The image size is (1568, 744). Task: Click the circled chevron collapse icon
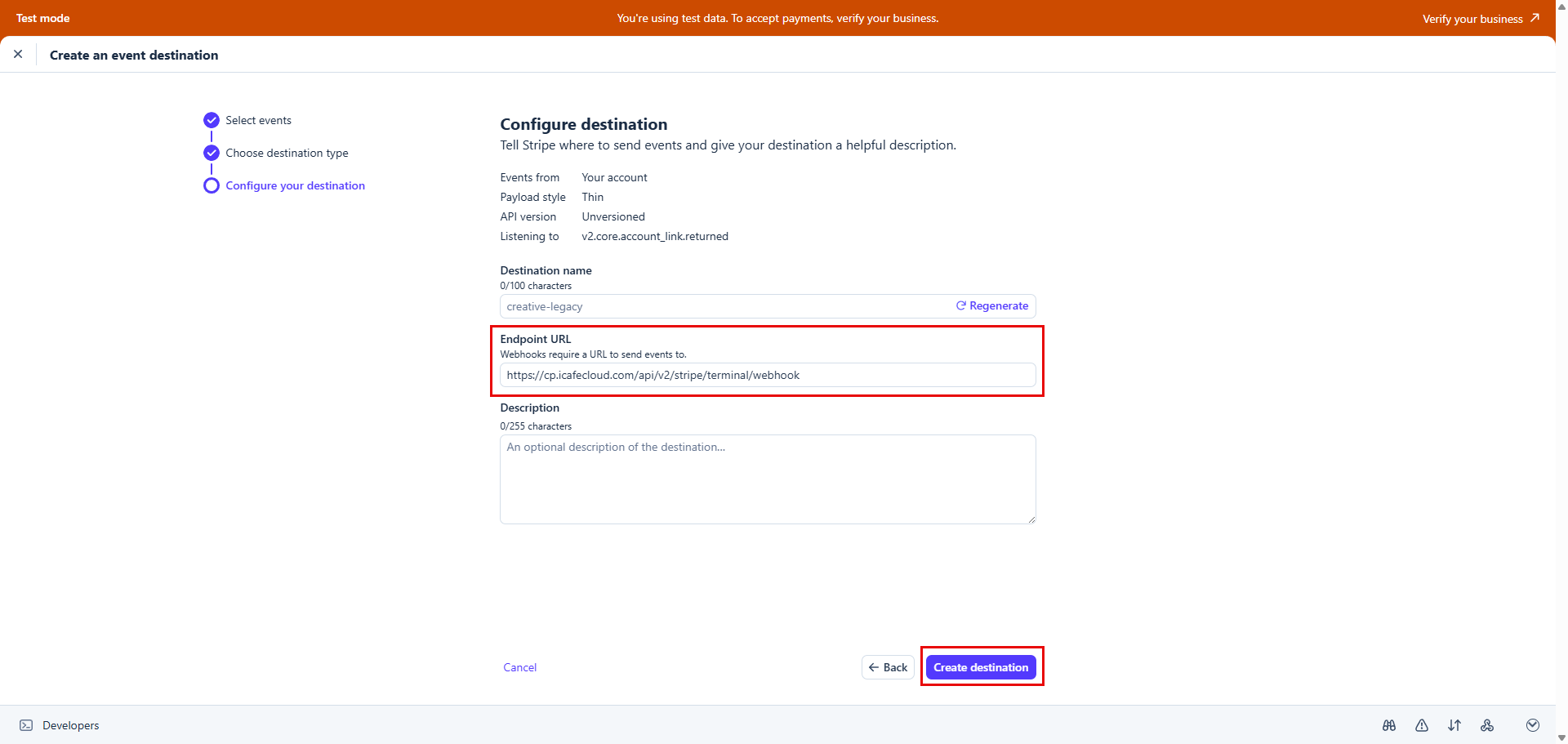1533,725
